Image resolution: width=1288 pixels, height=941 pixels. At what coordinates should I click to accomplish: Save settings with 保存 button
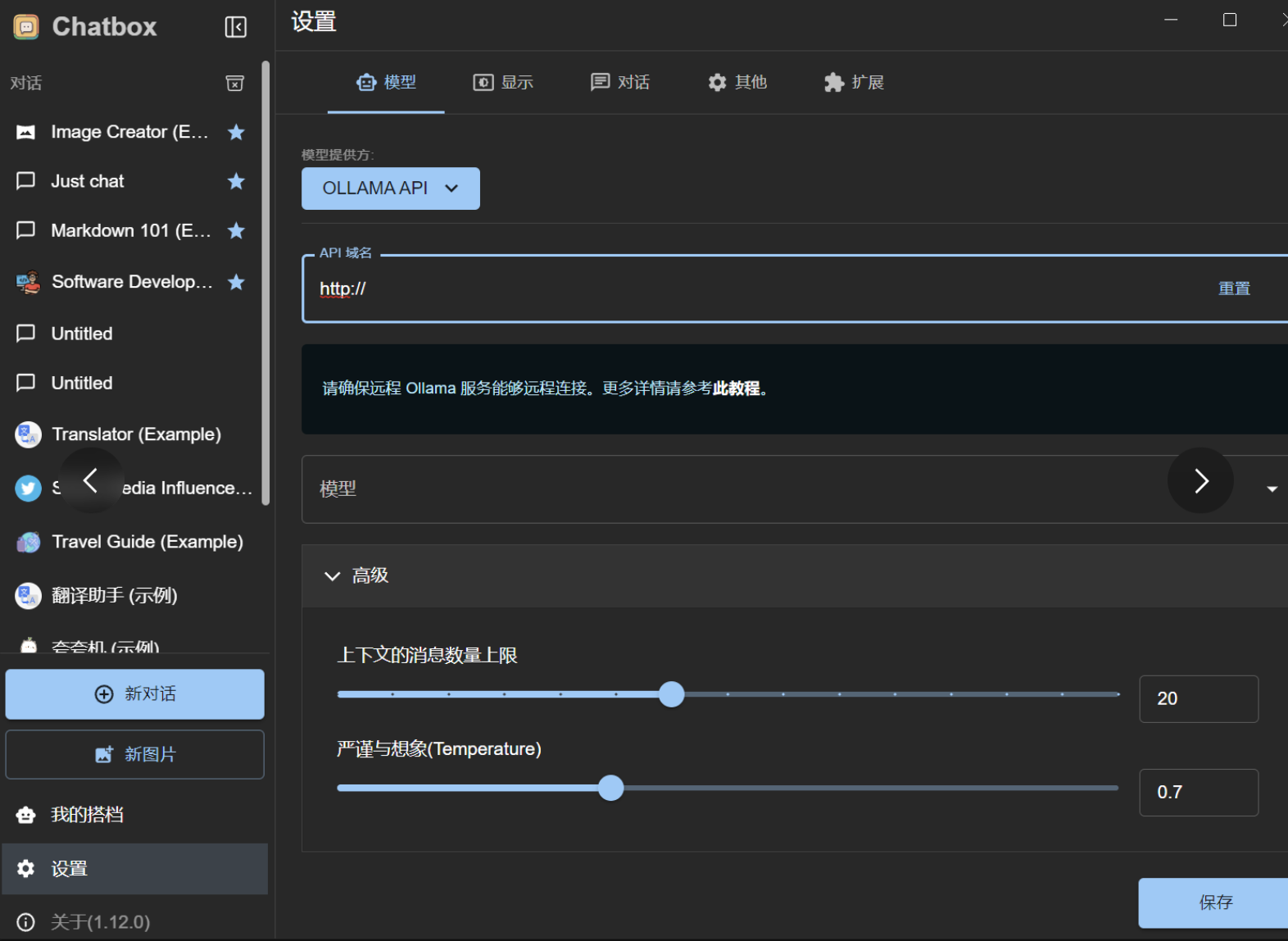pos(1214,902)
